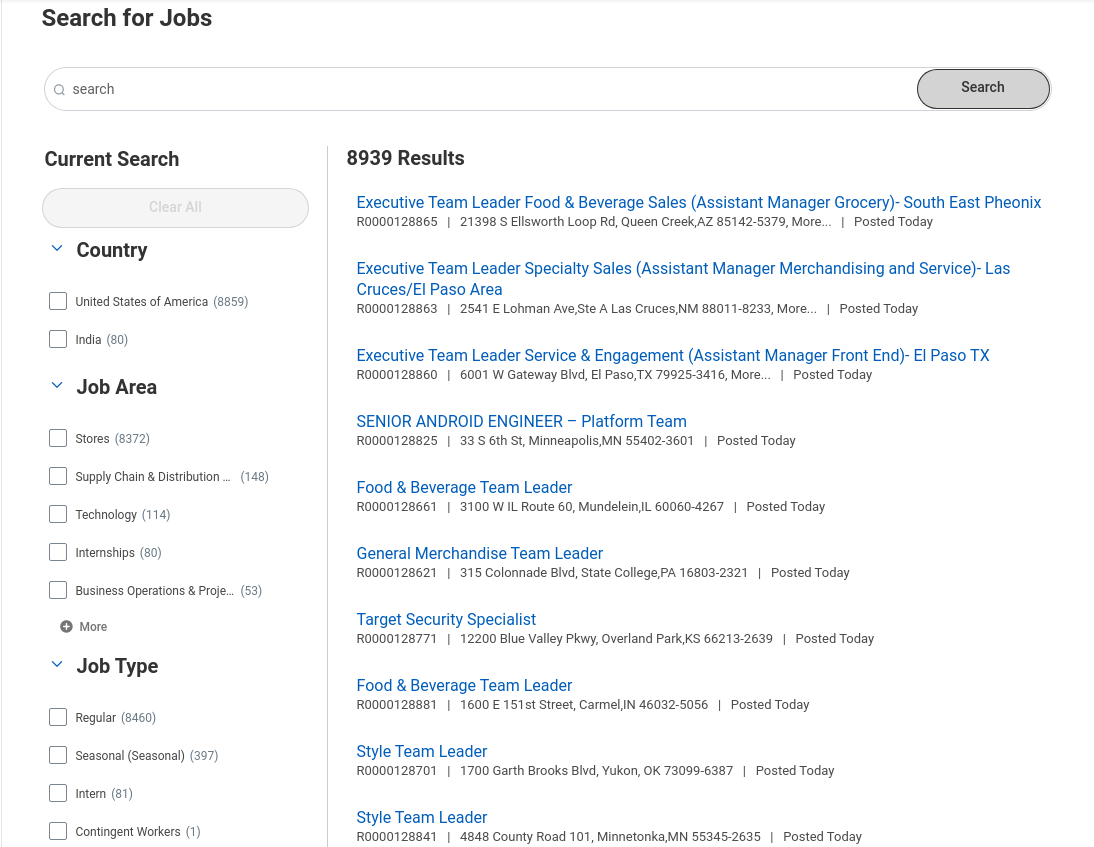Check the Regular job type filter
This screenshot has width=1094, height=847.
pos(57,717)
